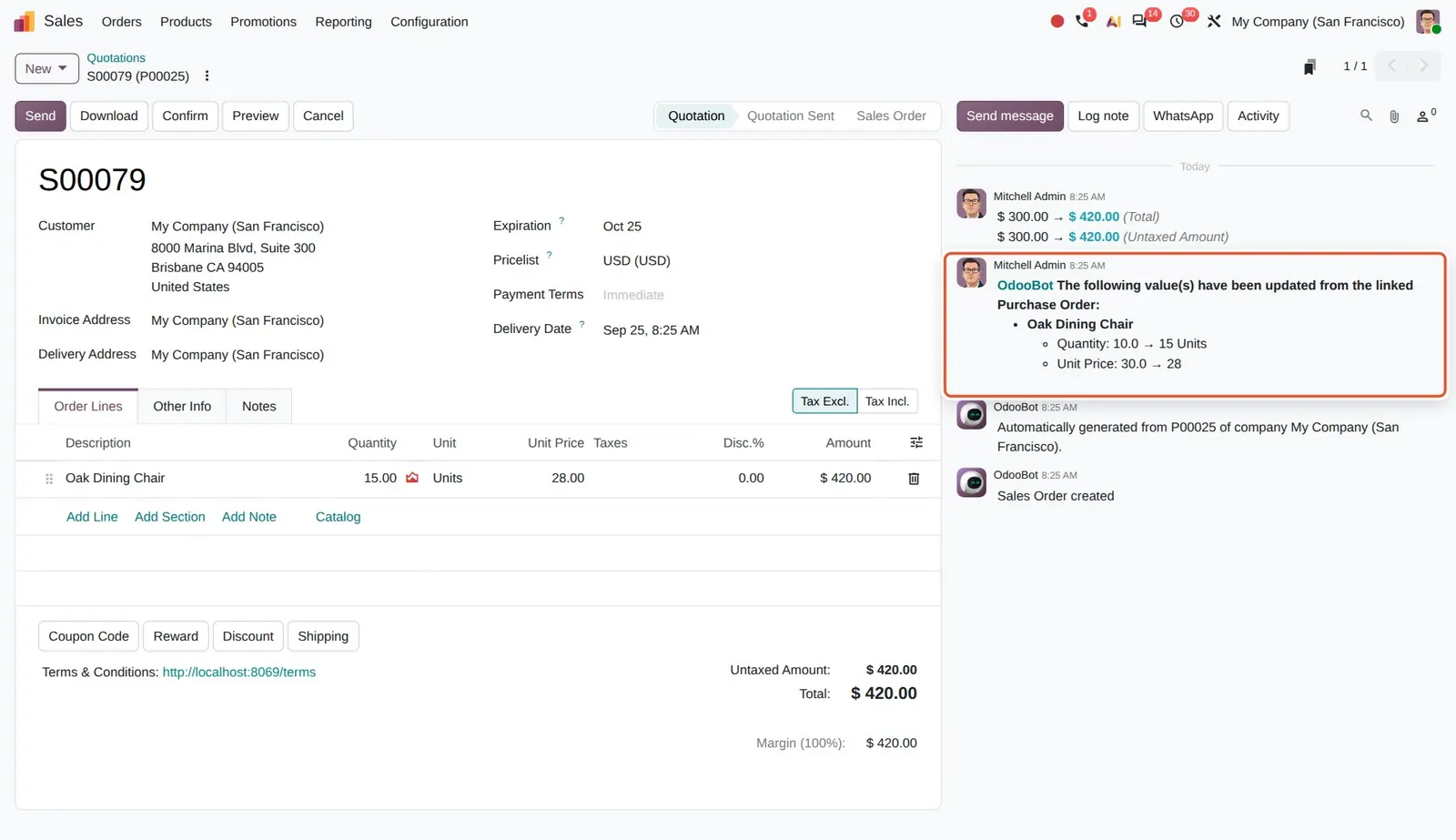Delete the Oak Dining Chair line with trash icon
The image size is (1456, 840).
[x=914, y=479]
